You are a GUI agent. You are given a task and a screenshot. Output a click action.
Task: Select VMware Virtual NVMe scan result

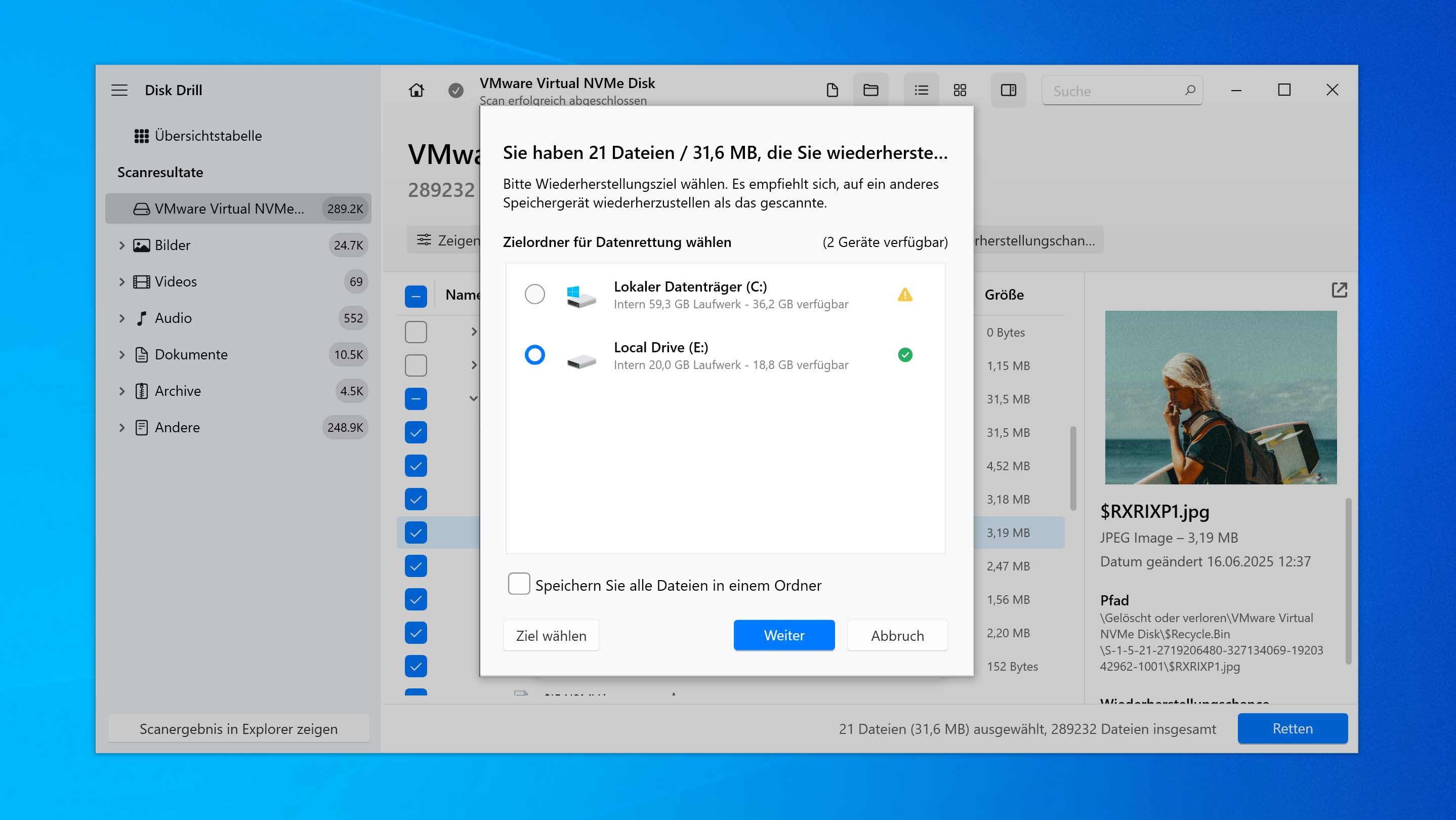tap(238, 209)
